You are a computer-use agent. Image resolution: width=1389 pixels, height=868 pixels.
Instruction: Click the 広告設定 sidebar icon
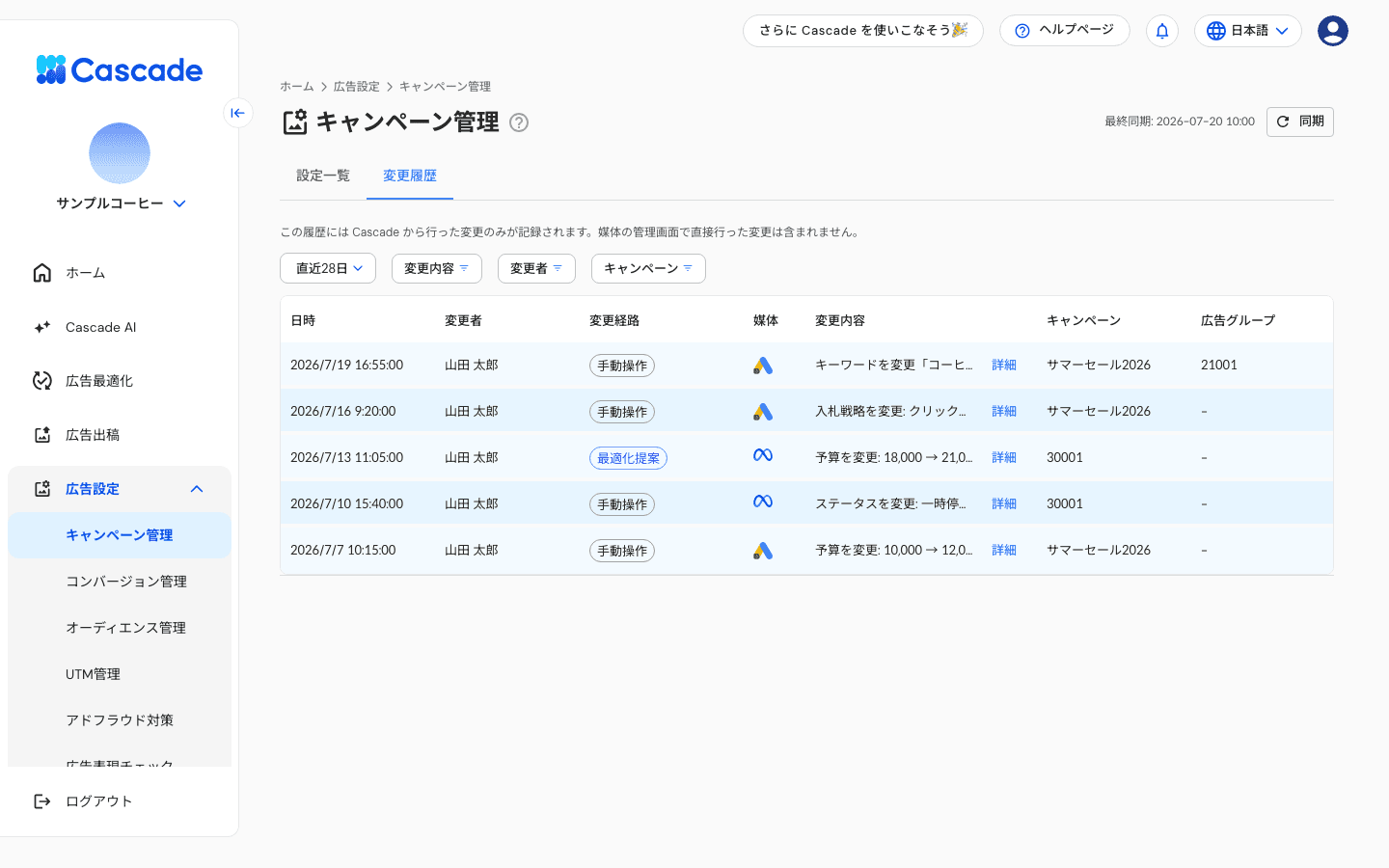(42, 489)
